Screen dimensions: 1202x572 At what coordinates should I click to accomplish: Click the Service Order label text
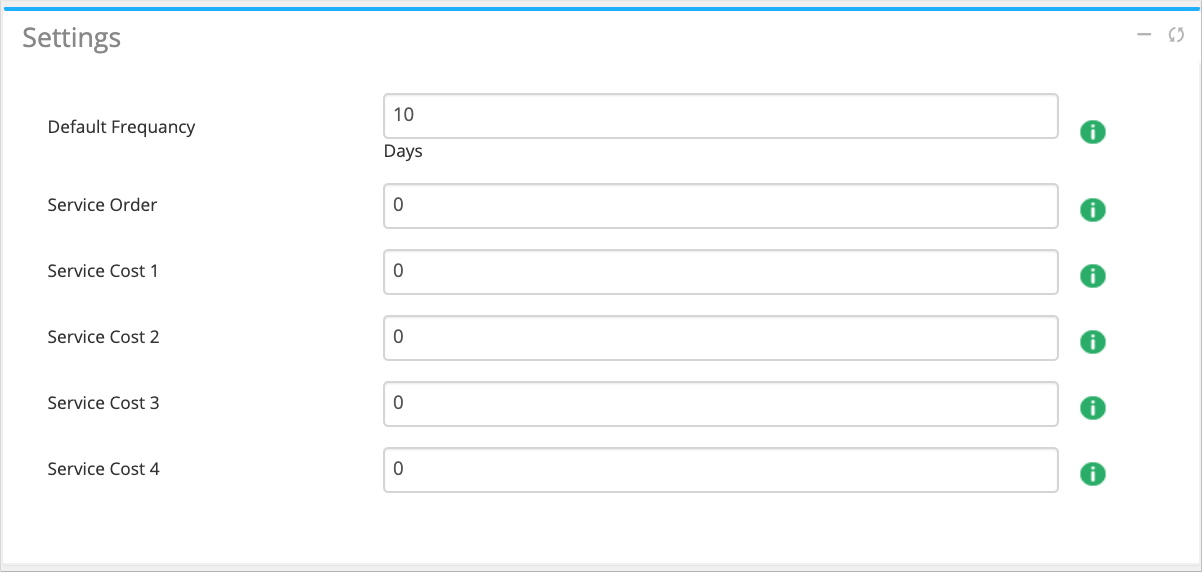[x=102, y=205]
